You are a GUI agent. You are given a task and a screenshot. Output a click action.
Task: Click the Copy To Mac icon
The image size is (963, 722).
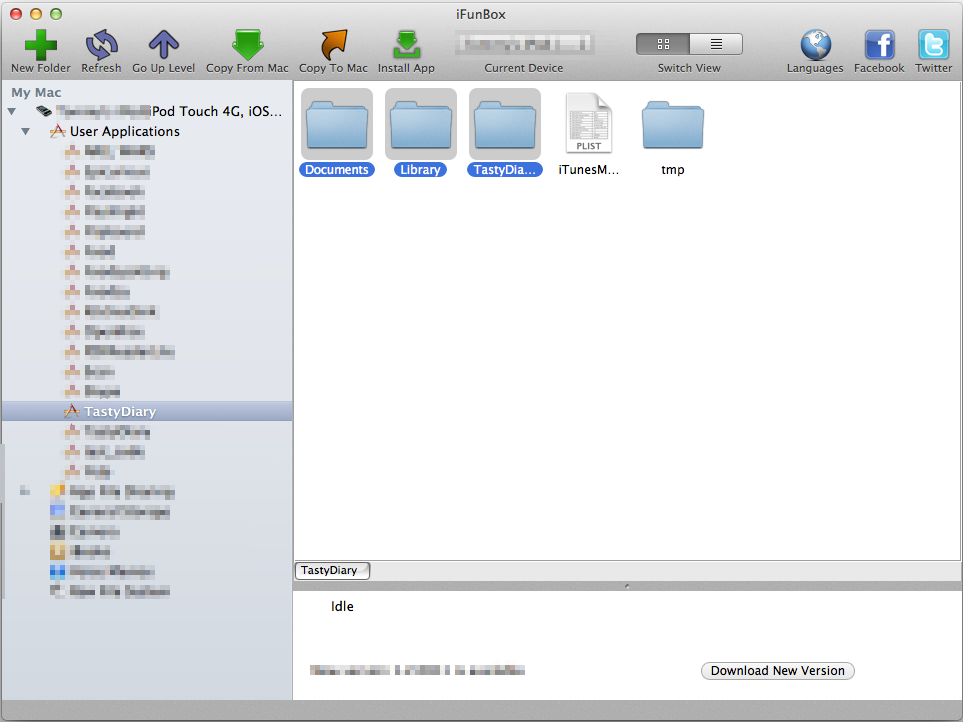333,46
